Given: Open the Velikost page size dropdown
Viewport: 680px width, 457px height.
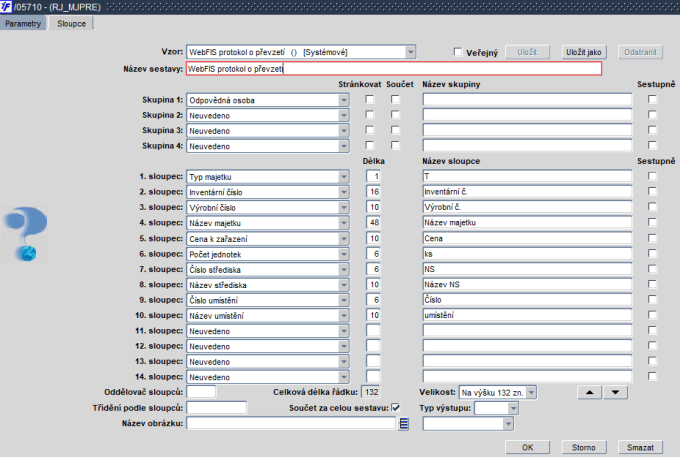Looking at the screenshot, I should pyautogui.click(x=531, y=392).
